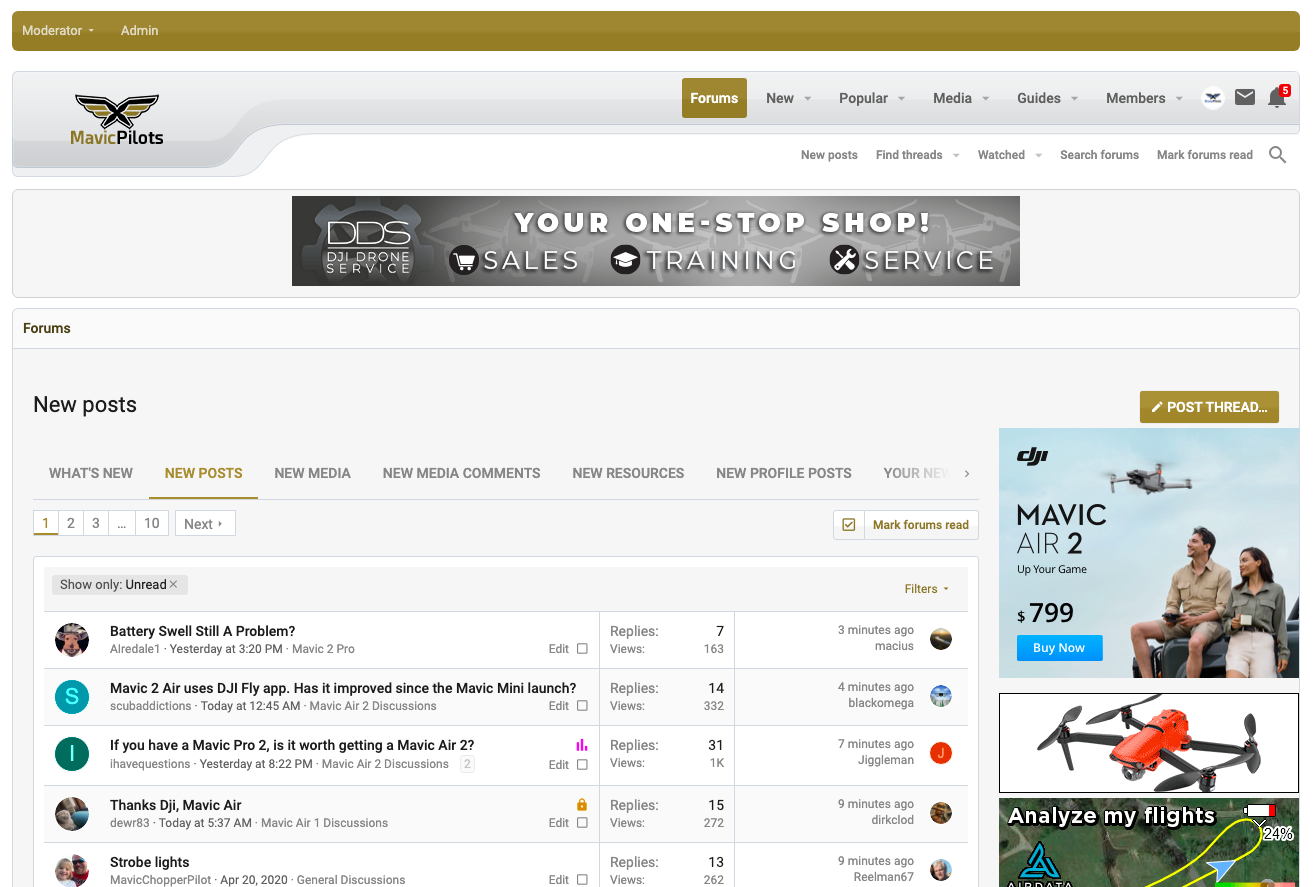The image size is (1314, 887).
Task: Go to page 3
Action: (x=96, y=524)
